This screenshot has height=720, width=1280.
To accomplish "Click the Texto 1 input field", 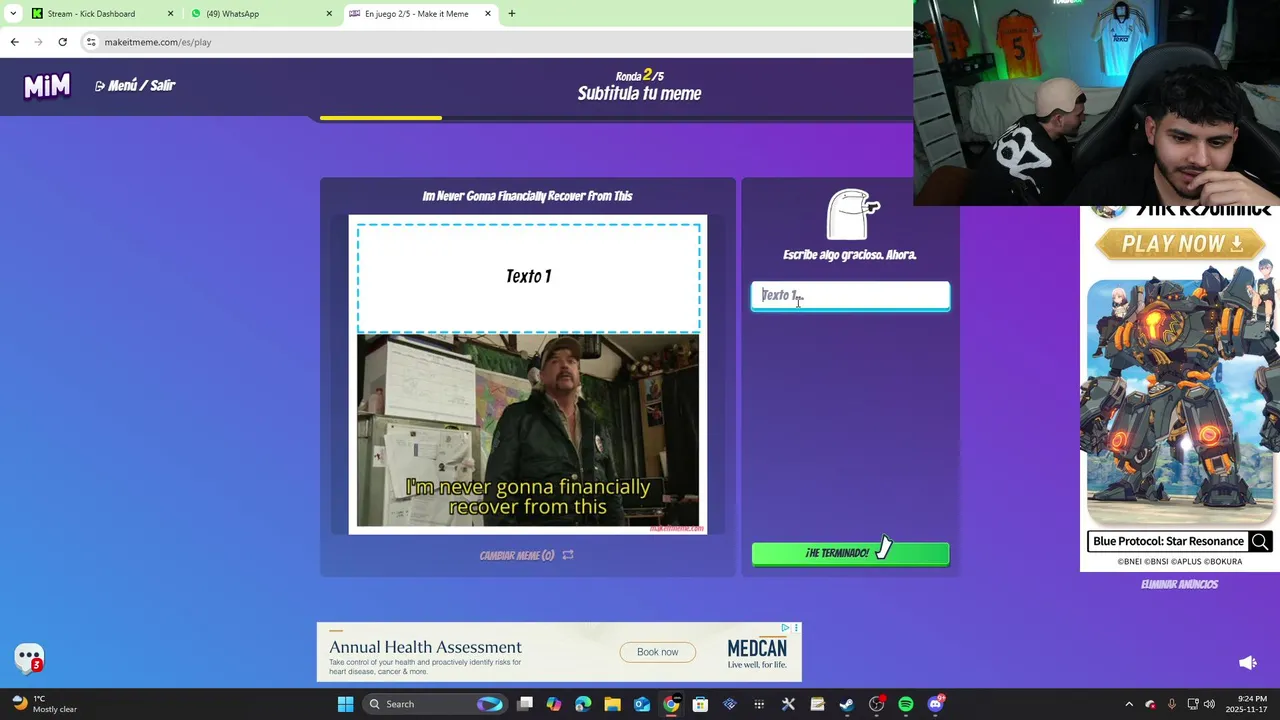I will tap(850, 295).
